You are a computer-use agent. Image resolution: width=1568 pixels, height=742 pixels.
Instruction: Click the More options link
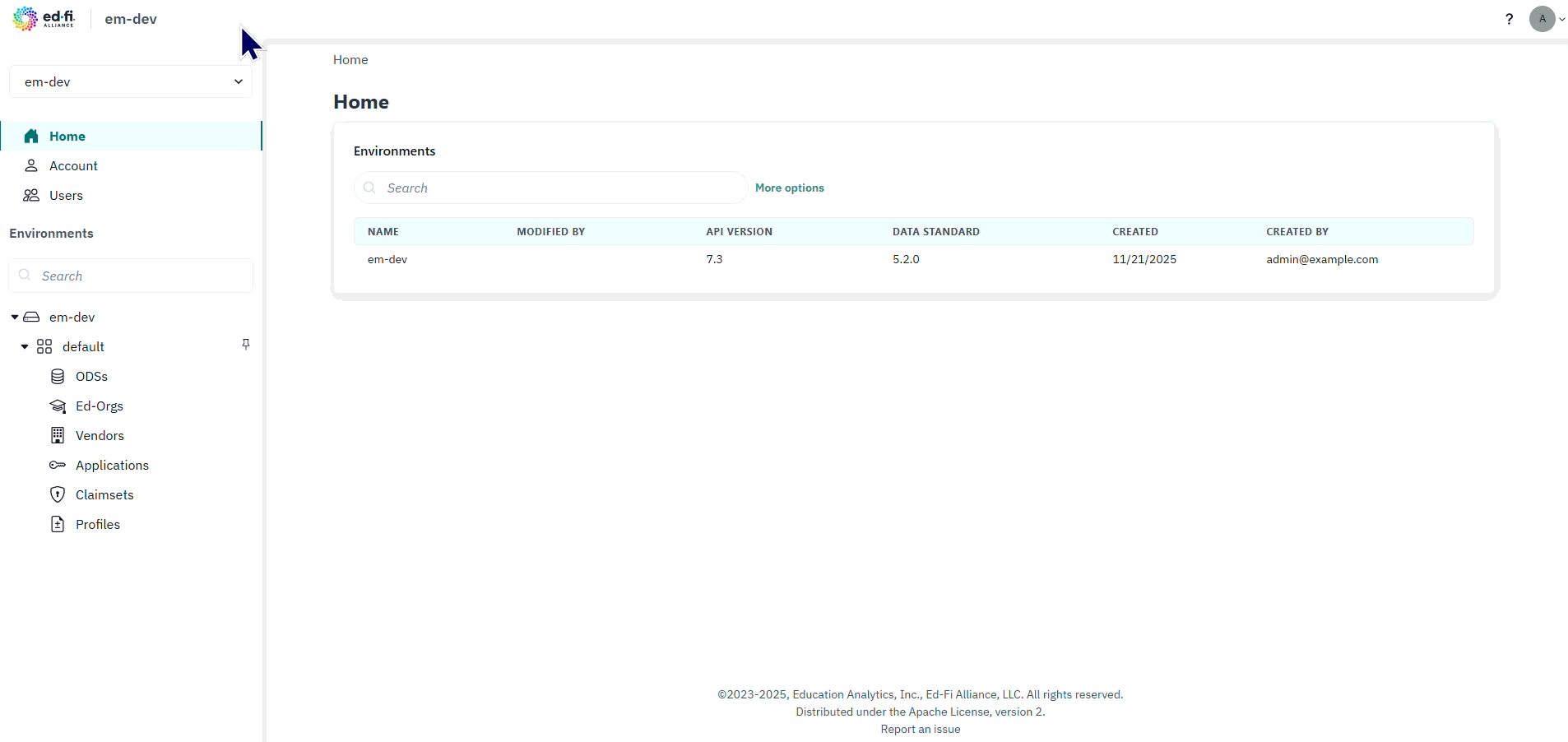click(x=789, y=188)
